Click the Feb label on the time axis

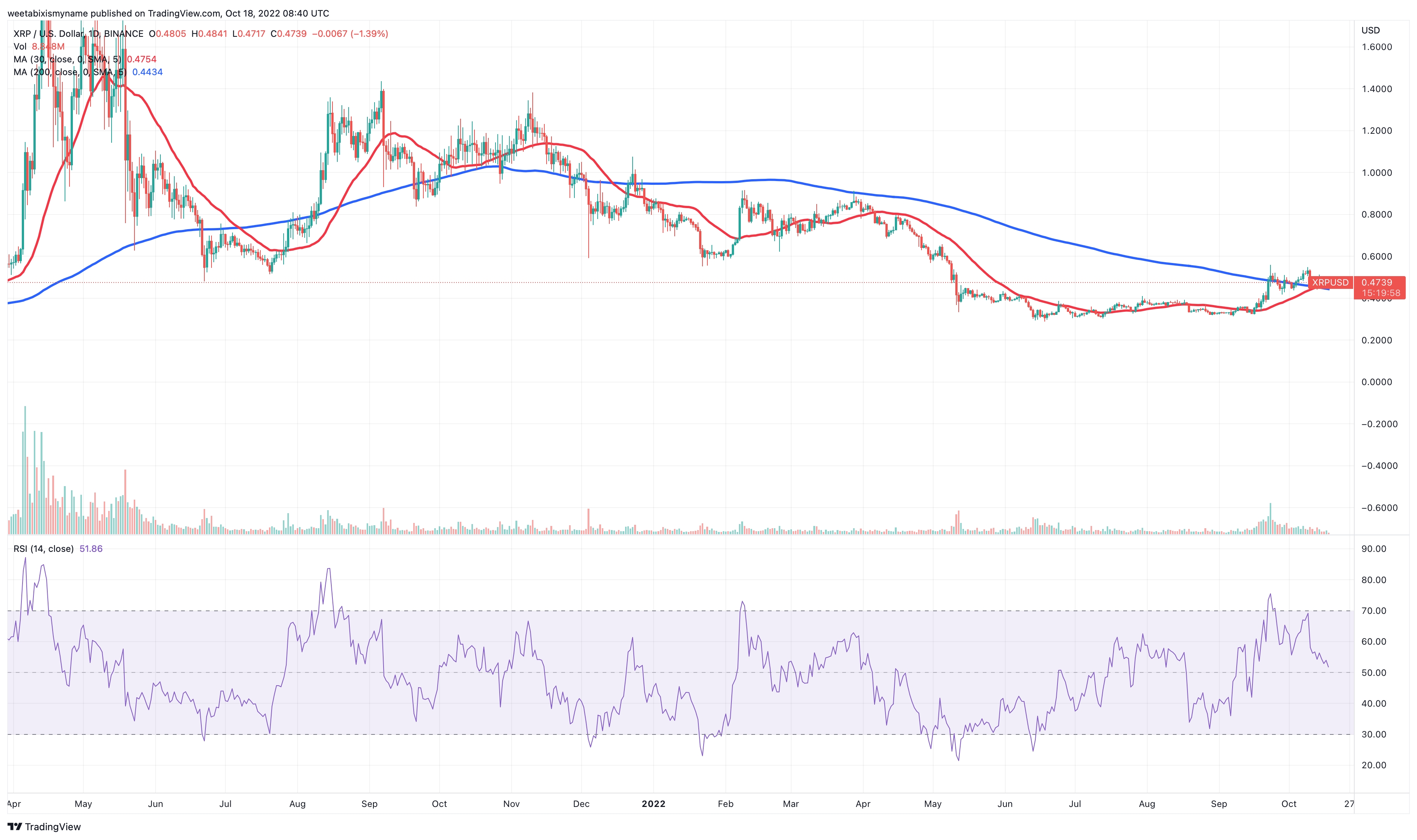tap(725, 804)
